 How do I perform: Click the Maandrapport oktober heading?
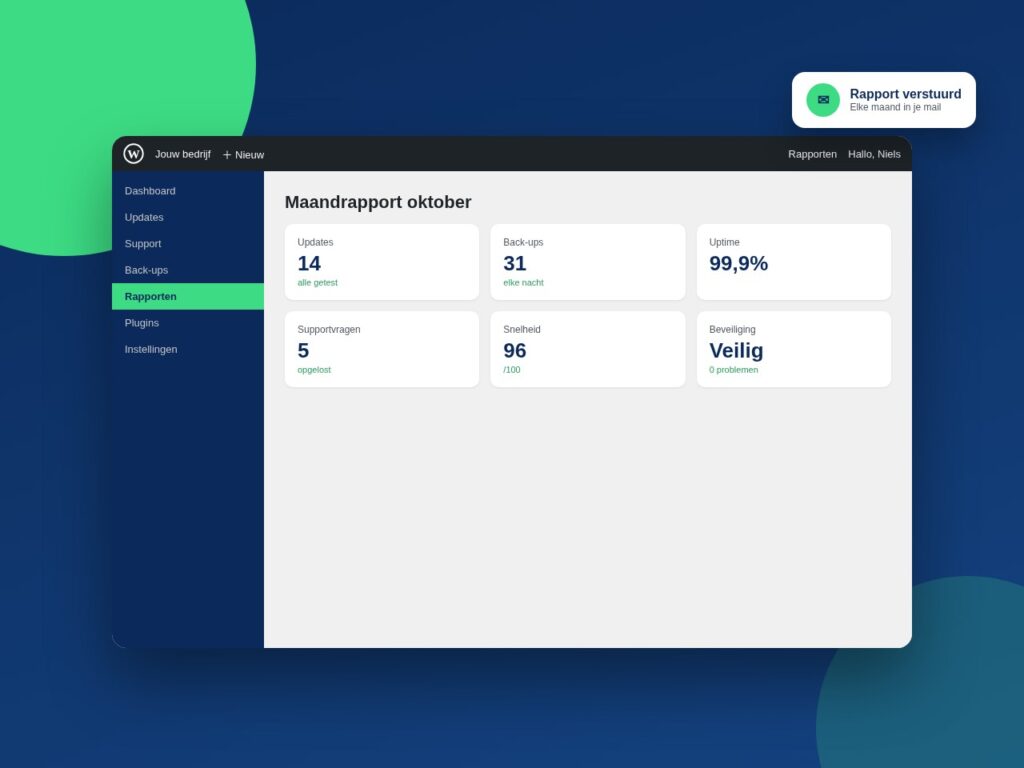click(x=378, y=202)
